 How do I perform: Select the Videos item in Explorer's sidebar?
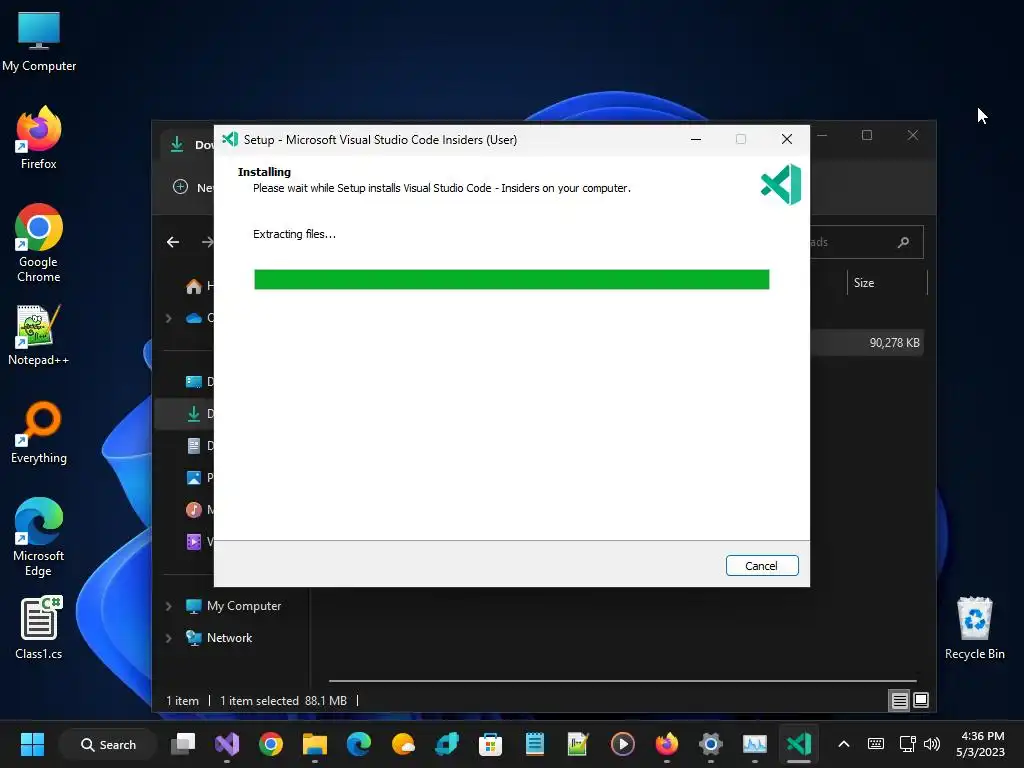click(x=193, y=541)
